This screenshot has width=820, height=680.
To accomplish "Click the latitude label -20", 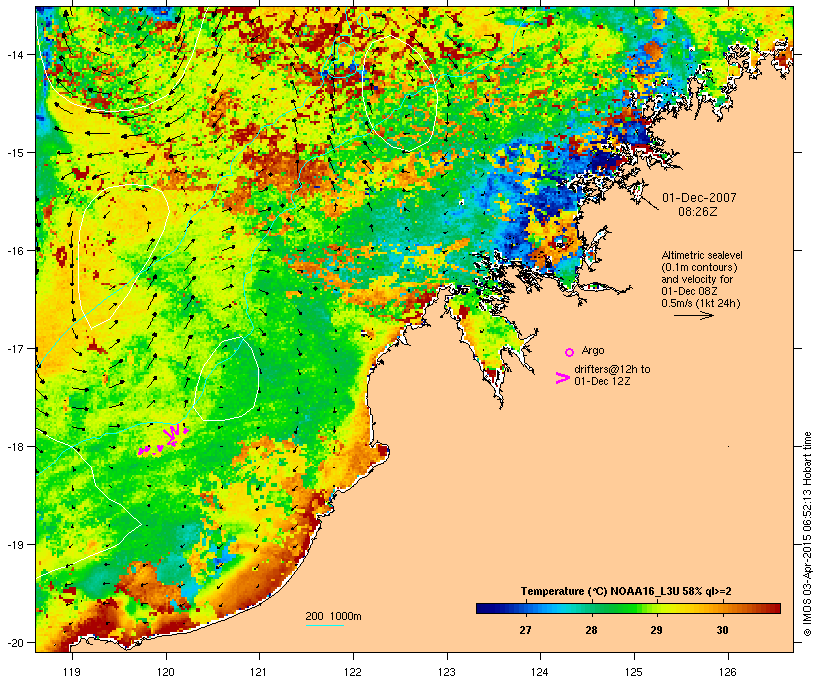I will (14, 643).
